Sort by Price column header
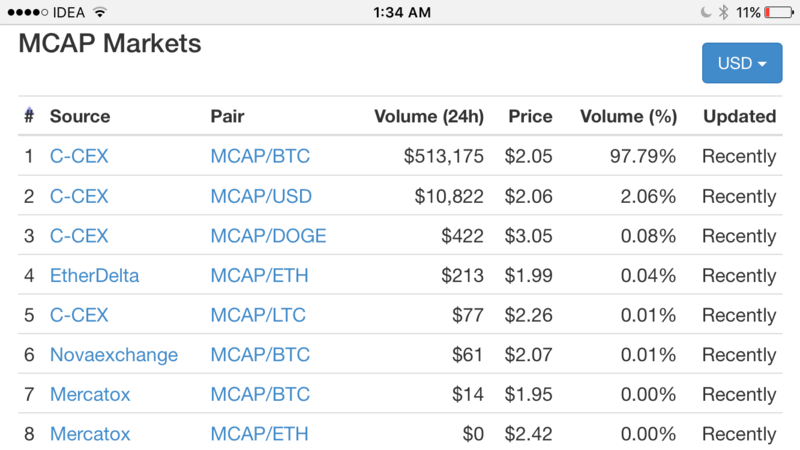800x450 pixels. (529, 116)
